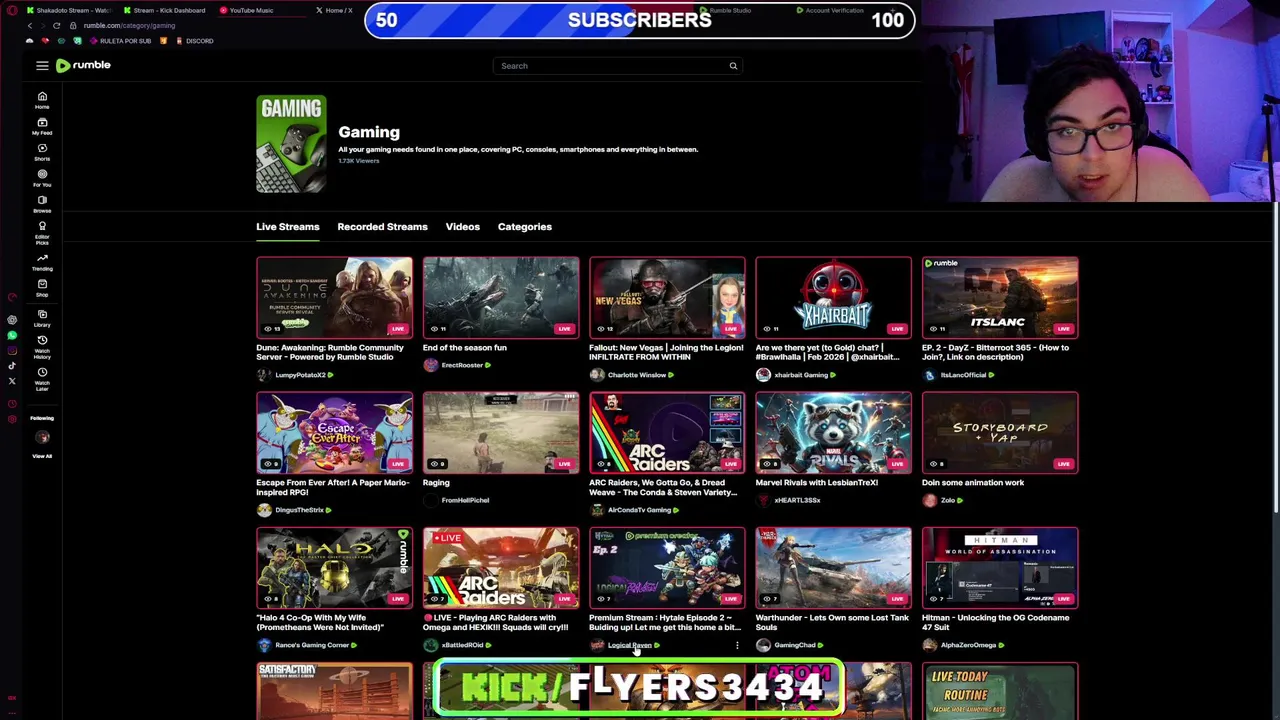This screenshot has height=720, width=1280.
Task: Open the Rumble hamburger menu
Action: coord(42,65)
